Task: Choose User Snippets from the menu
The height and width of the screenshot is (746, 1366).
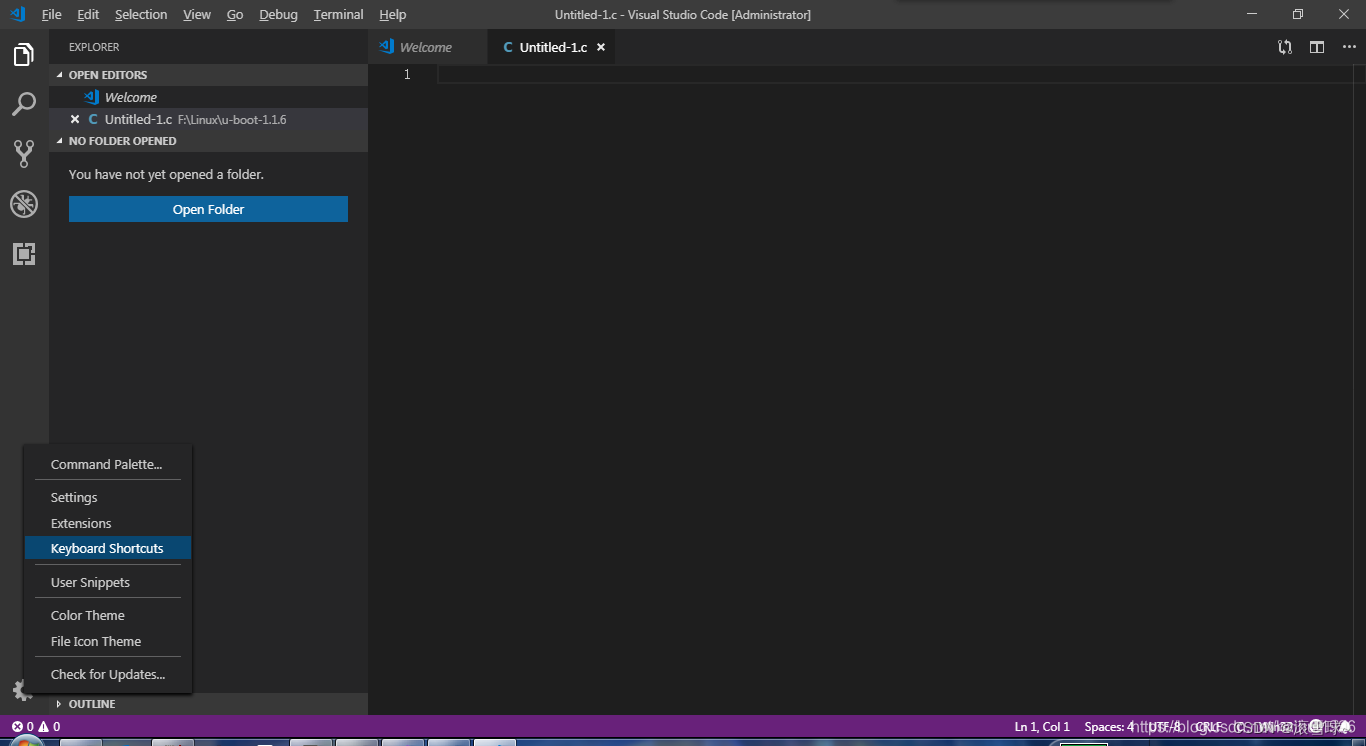Action: tap(108, 582)
